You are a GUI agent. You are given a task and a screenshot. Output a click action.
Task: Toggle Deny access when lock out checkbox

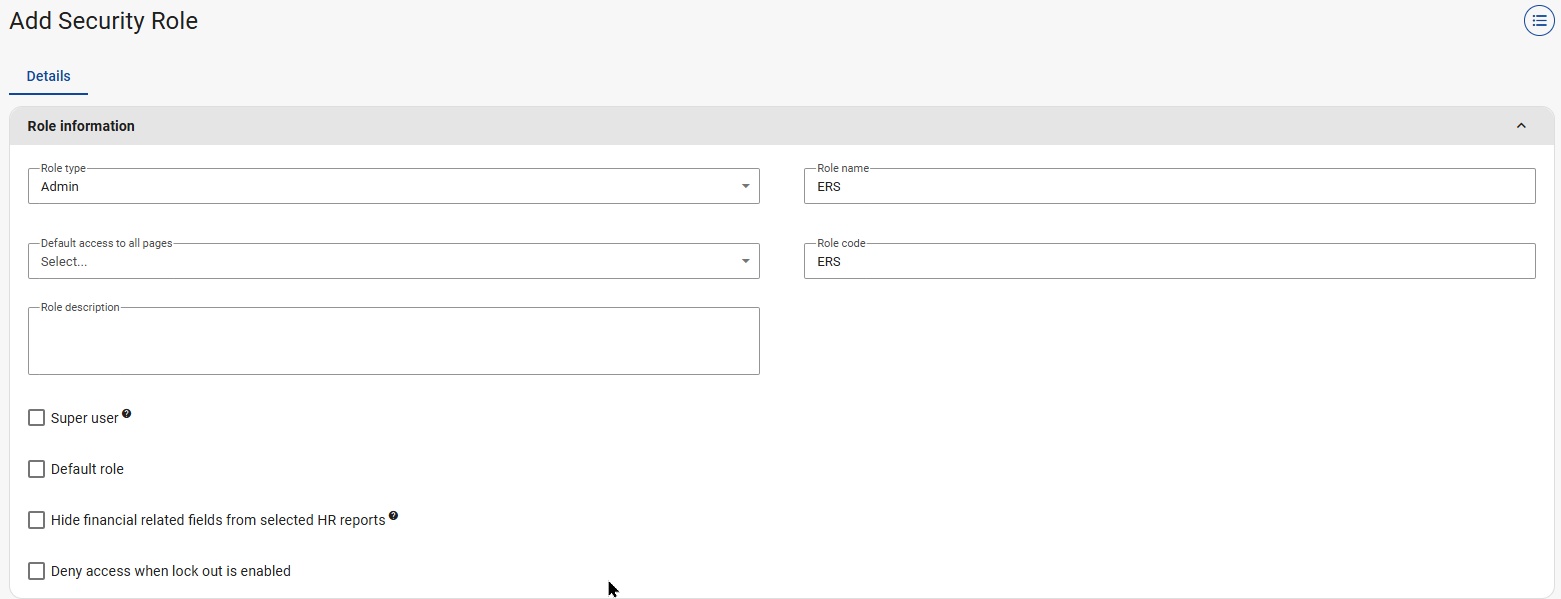point(37,571)
